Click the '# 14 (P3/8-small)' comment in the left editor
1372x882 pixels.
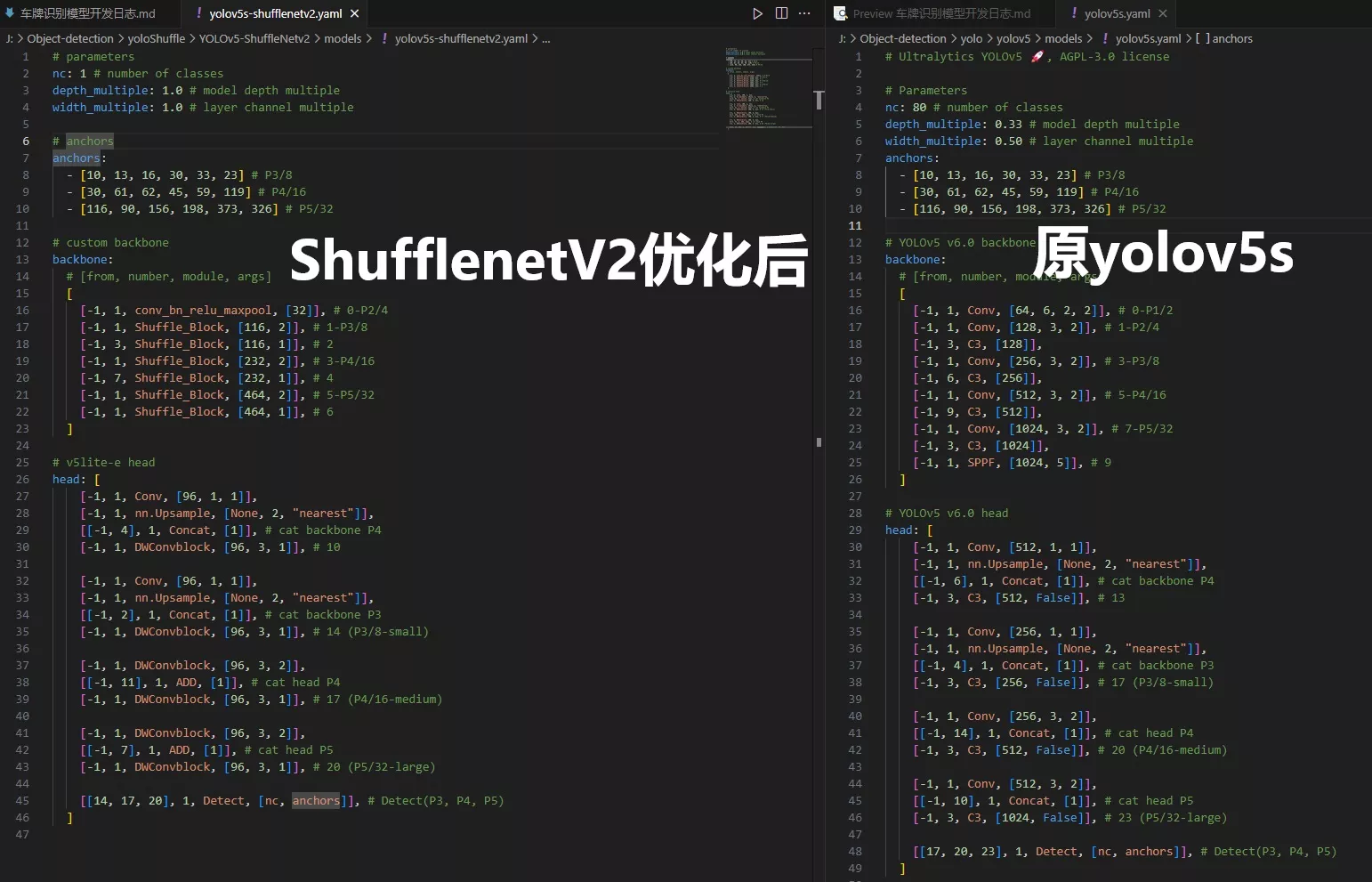click(x=371, y=631)
